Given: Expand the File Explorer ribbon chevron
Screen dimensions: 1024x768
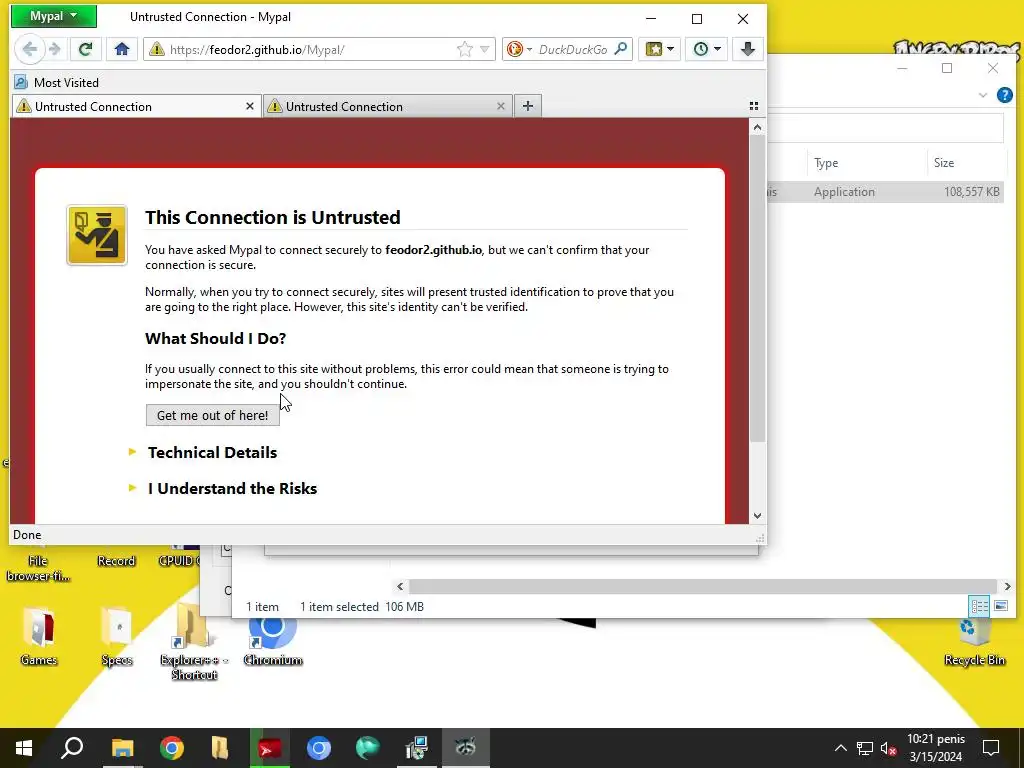Looking at the screenshot, I should click(x=982, y=95).
